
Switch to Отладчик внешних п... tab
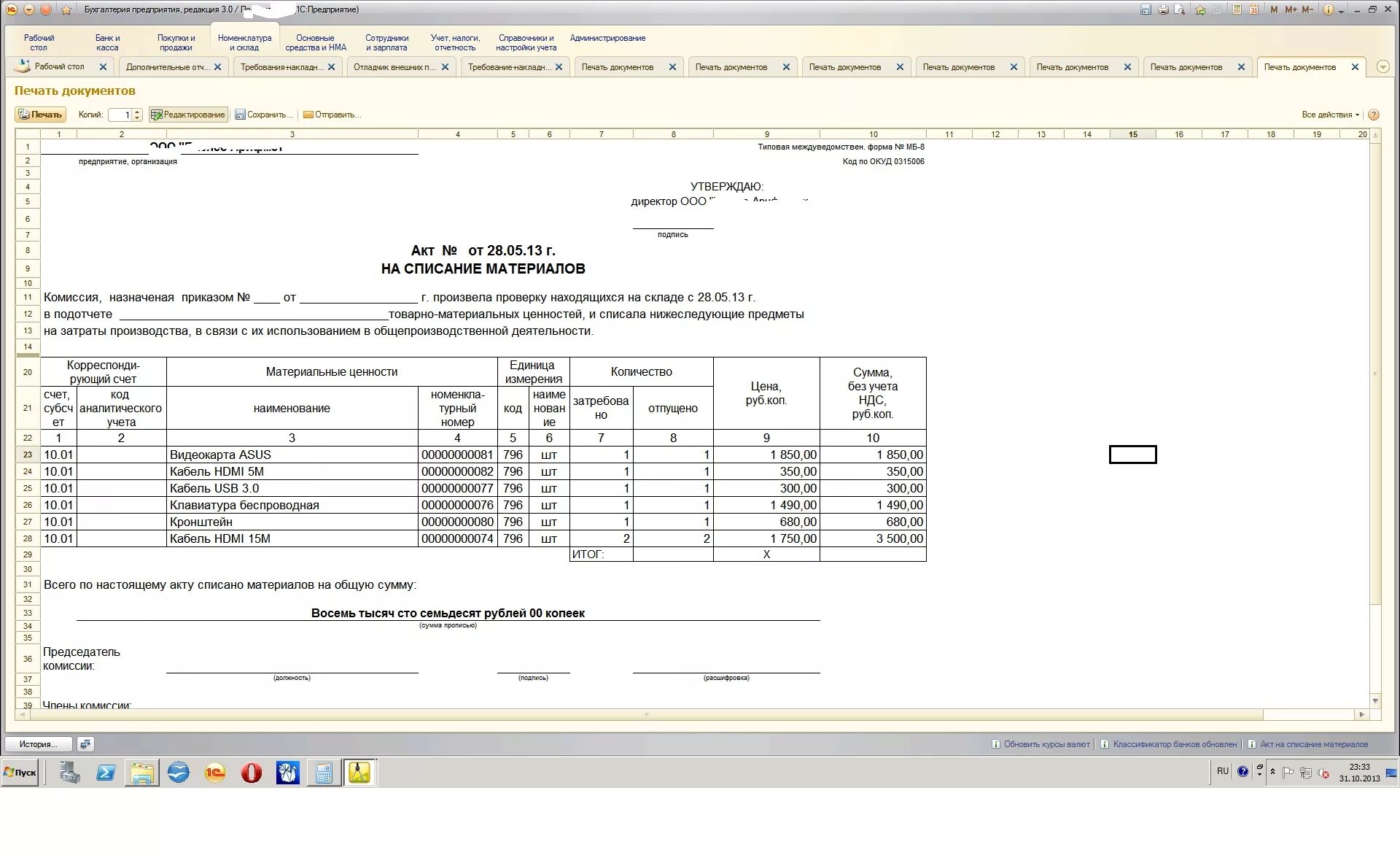click(394, 67)
